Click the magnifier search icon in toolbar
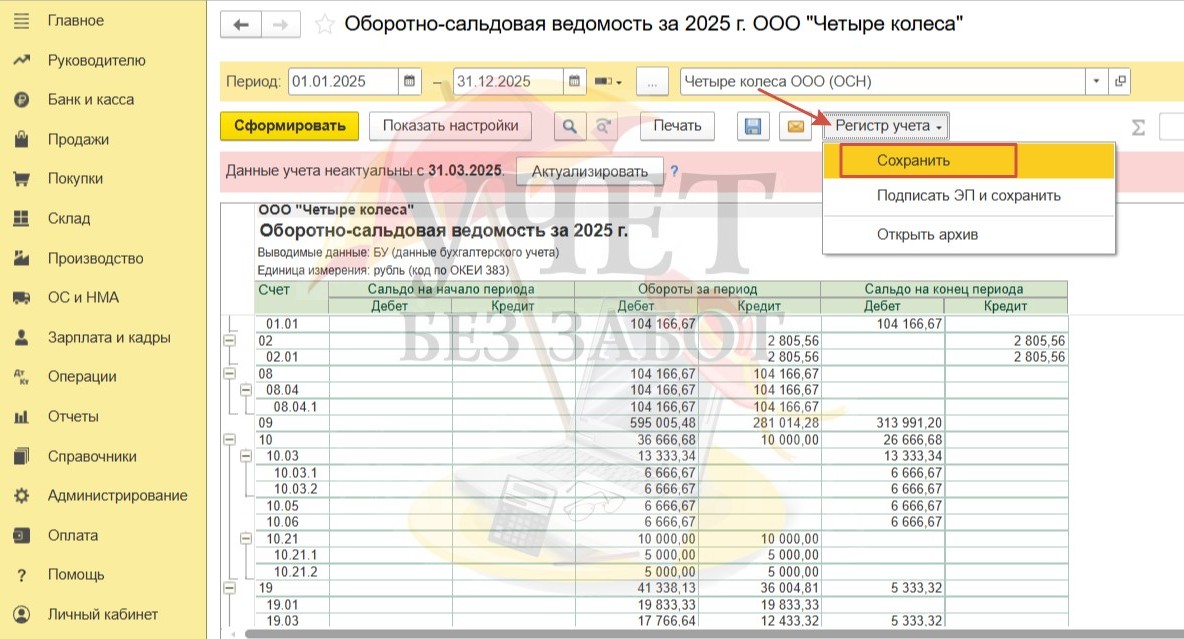 click(x=569, y=126)
